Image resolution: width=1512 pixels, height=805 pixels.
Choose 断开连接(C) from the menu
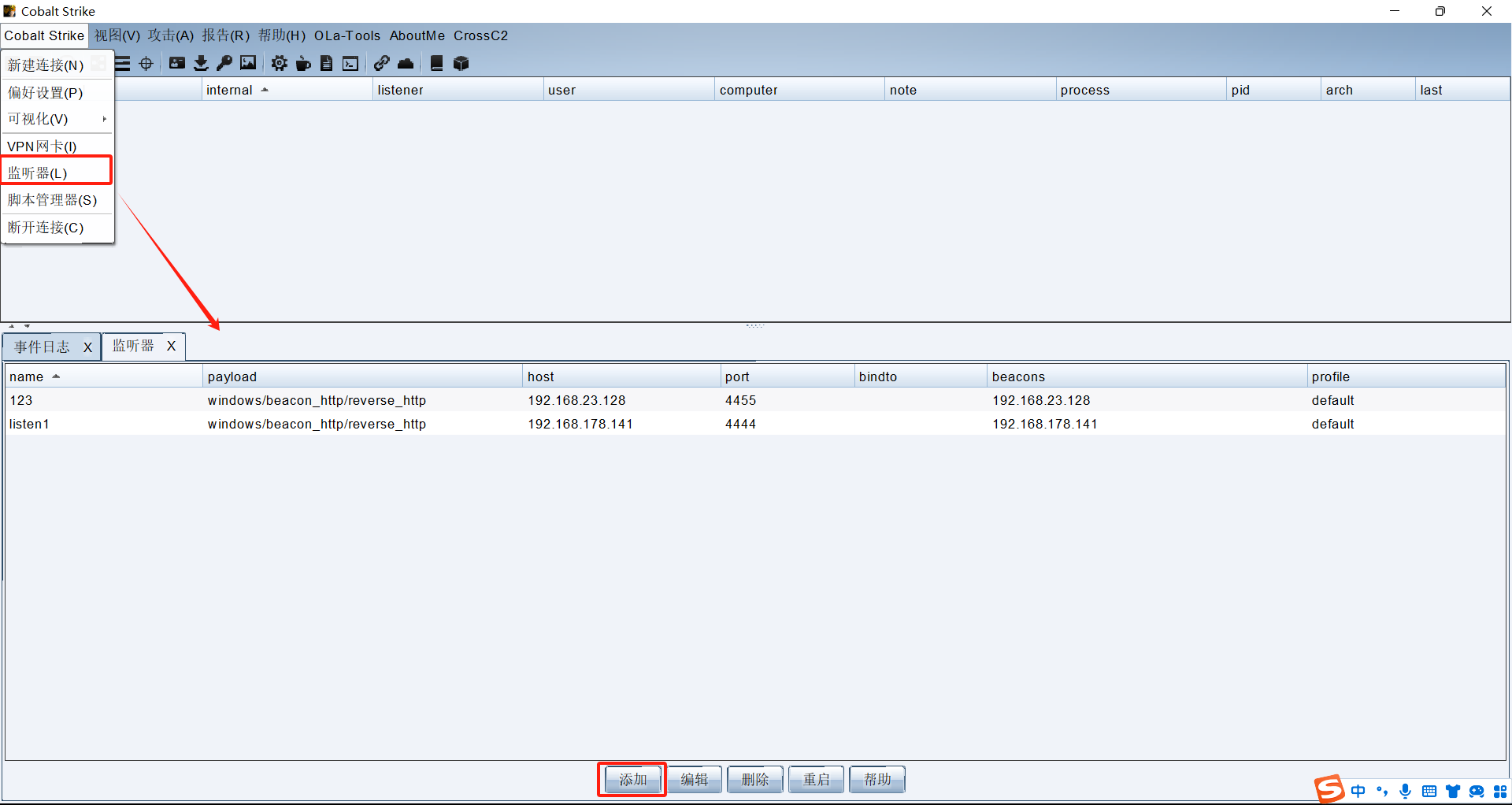click(x=57, y=228)
